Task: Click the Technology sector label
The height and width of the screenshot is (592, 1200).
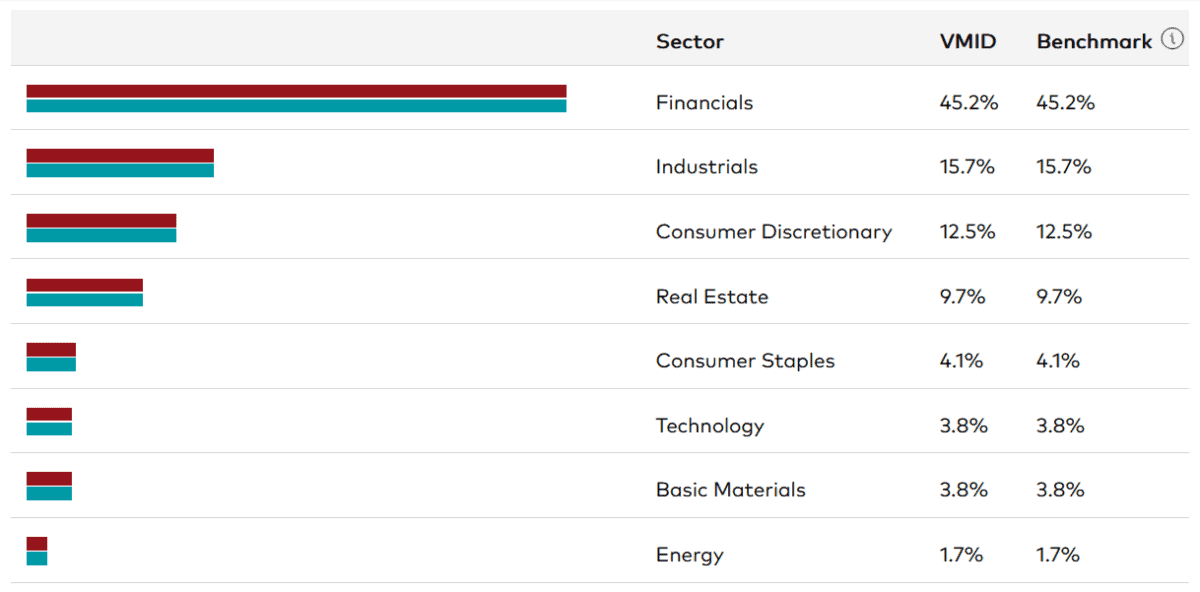Action: pyautogui.click(x=710, y=426)
